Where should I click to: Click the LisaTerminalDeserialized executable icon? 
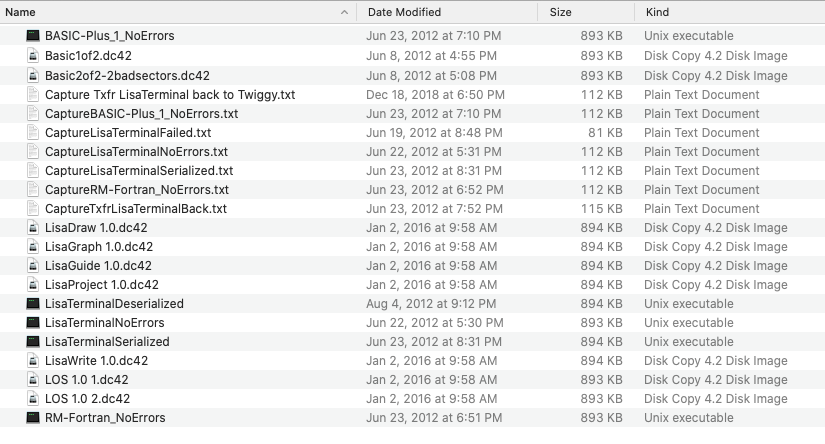coord(33,304)
